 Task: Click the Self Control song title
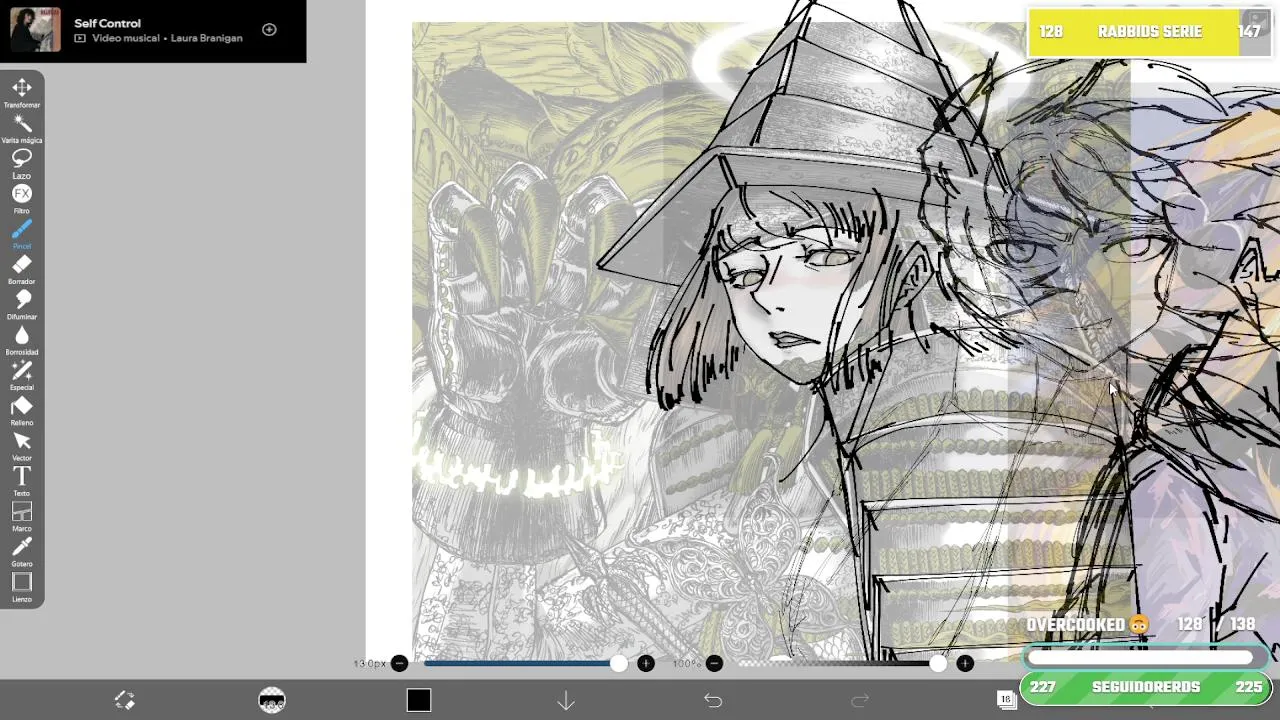pos(108,23)
